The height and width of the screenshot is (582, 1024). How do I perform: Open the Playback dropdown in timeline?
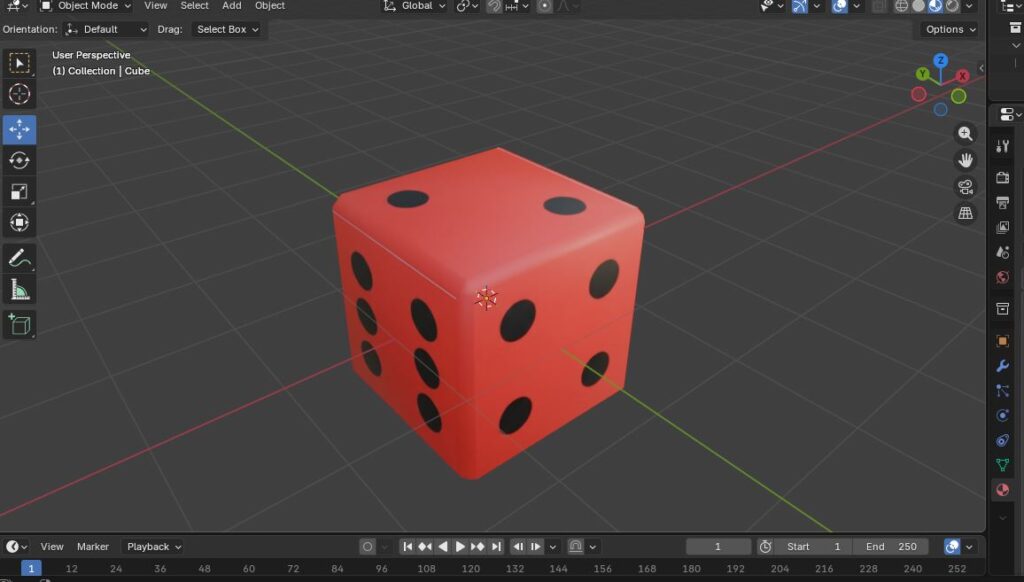[x=153, y=547]
